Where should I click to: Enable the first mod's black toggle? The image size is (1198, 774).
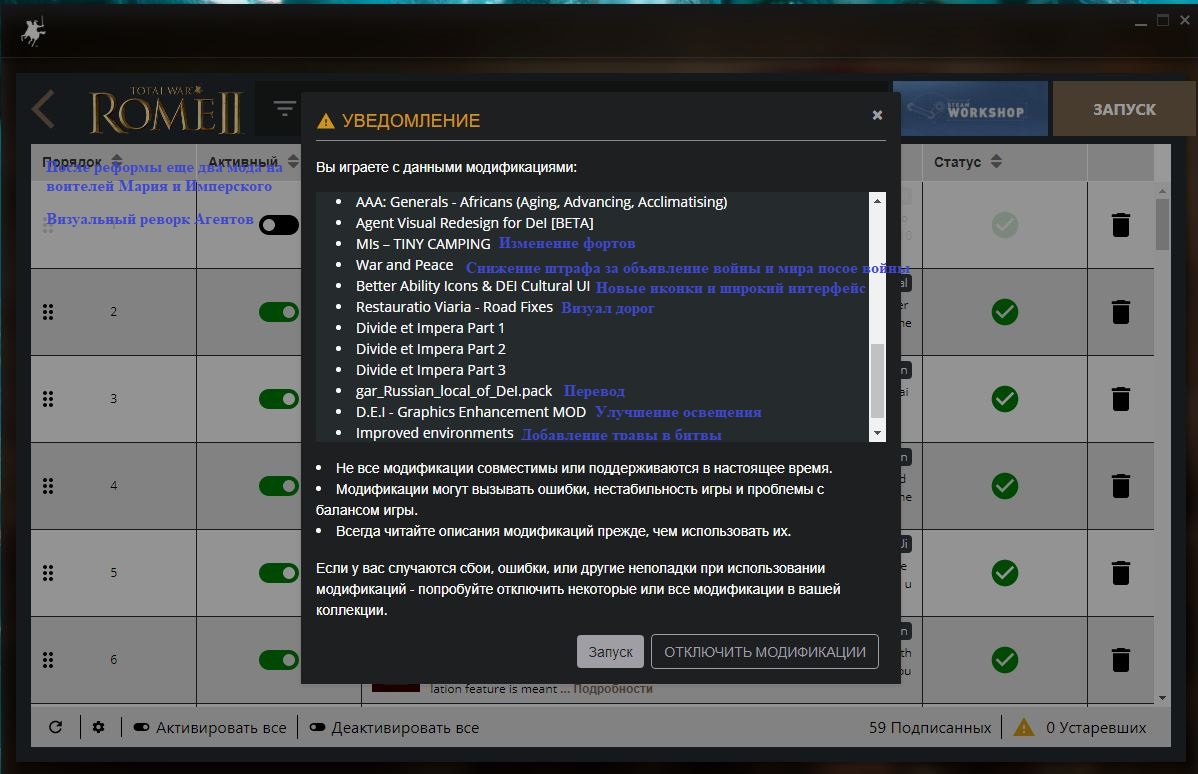[x=279, y=225]
